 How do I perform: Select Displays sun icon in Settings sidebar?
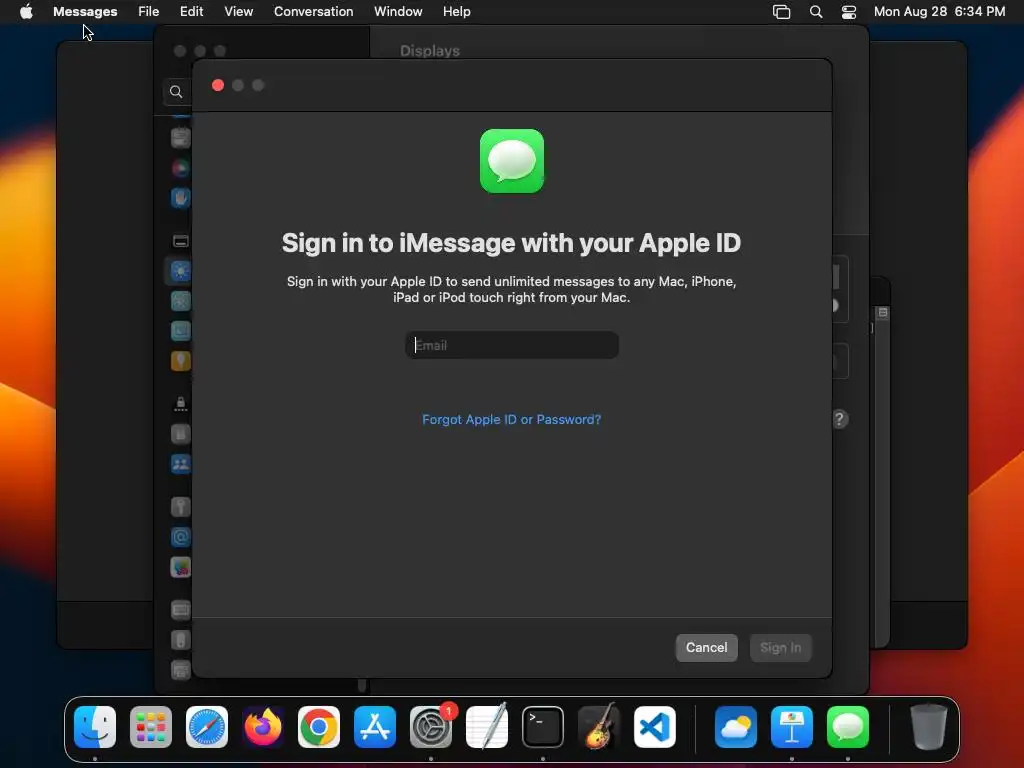pyautogui.click(x=181, y=270)
